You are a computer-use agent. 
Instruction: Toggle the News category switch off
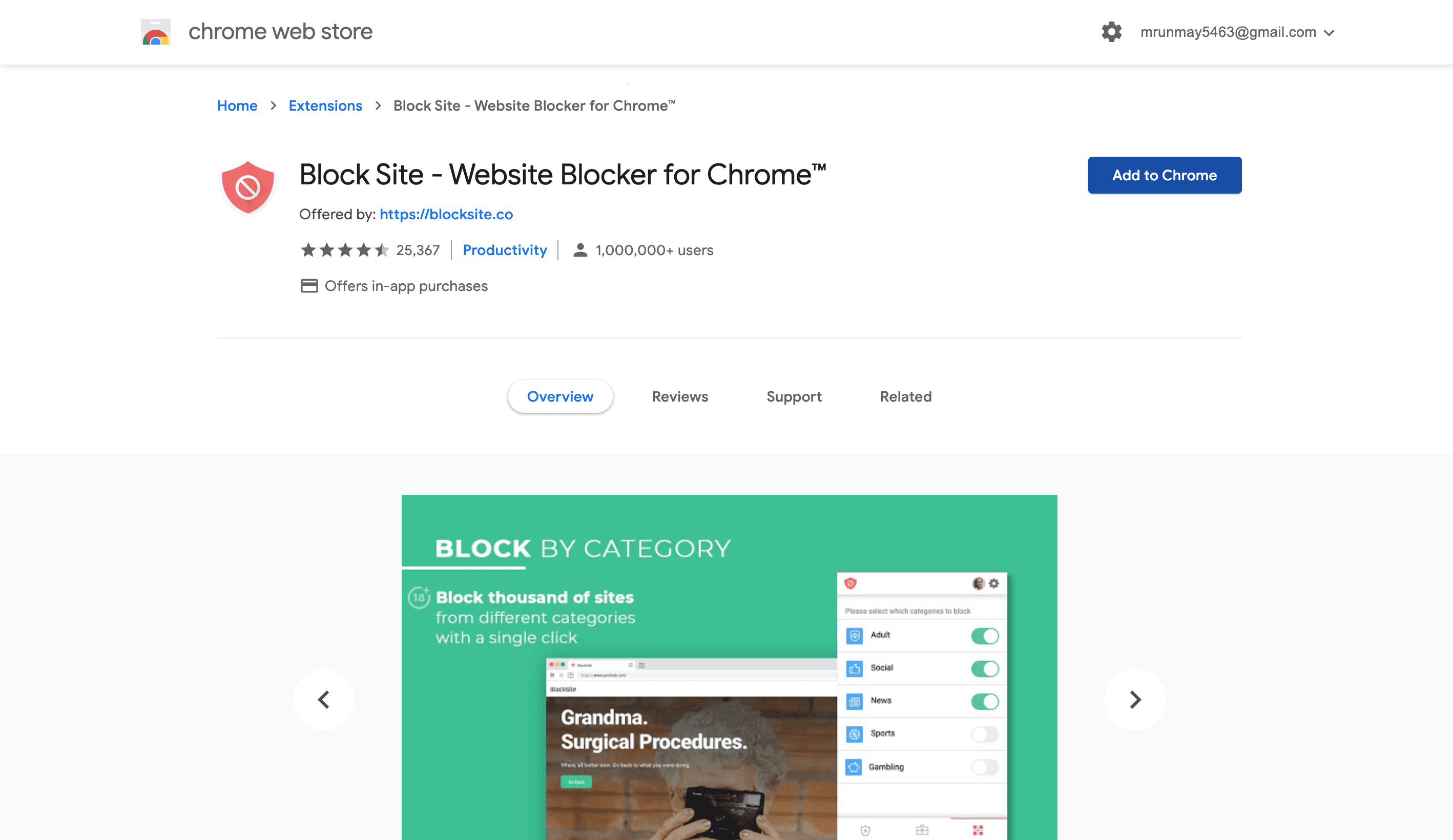(984, 700)
